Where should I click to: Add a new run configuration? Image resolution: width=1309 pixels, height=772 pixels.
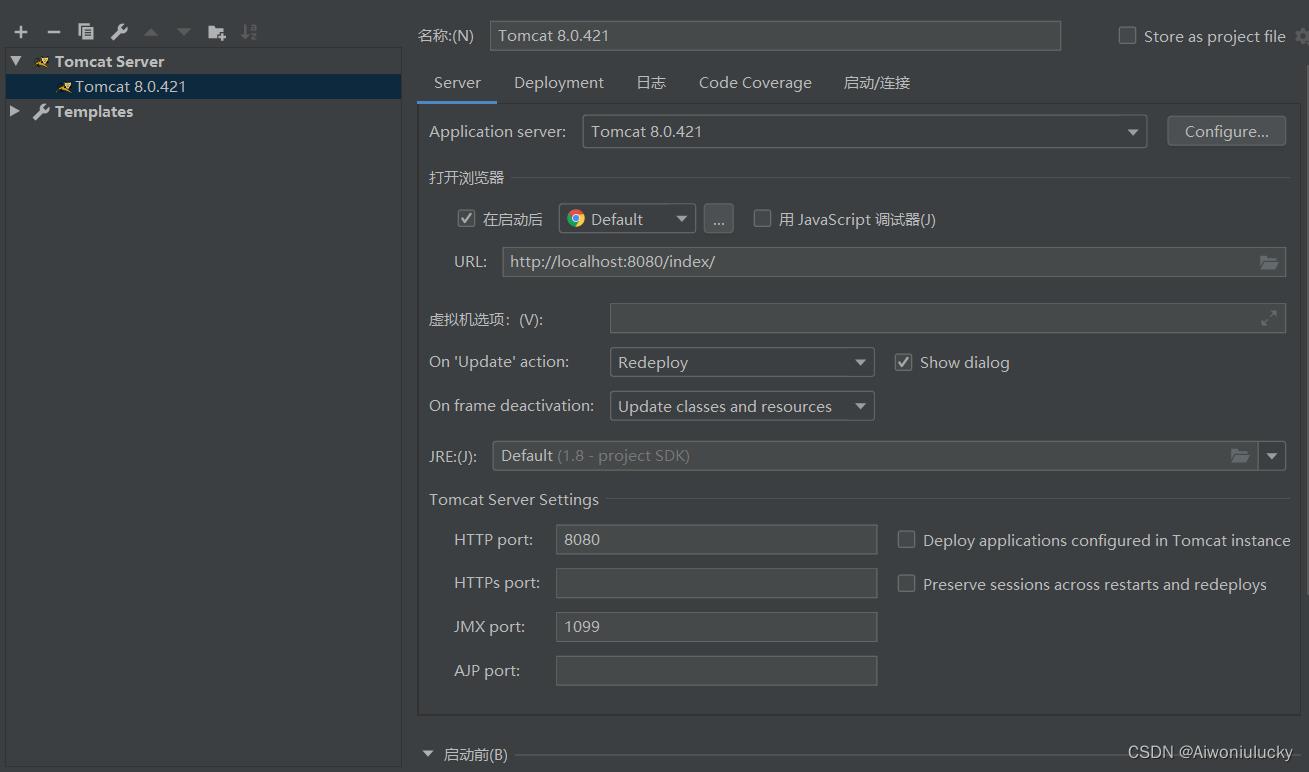click(20, 32)
